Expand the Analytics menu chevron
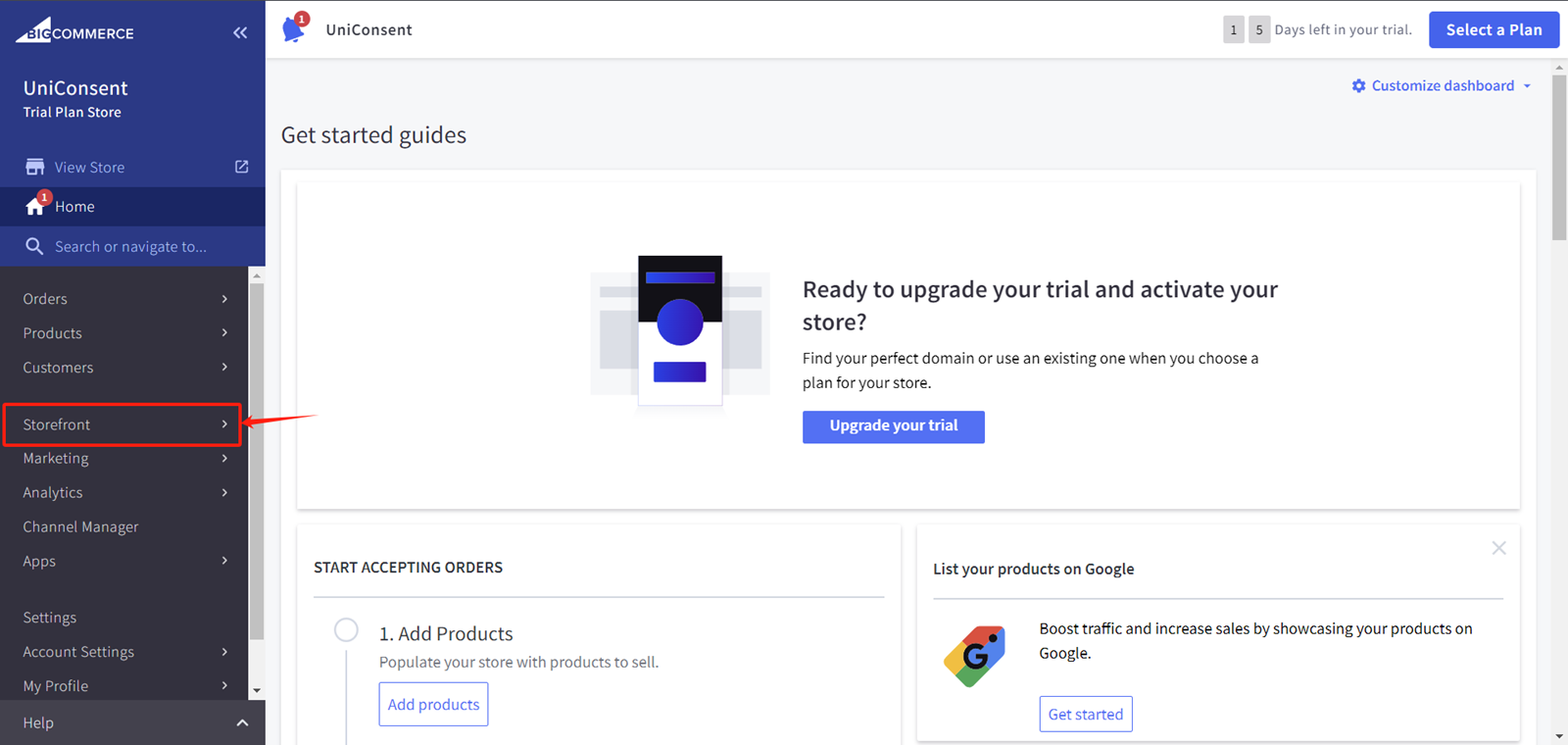 click(x=224, y=492)
